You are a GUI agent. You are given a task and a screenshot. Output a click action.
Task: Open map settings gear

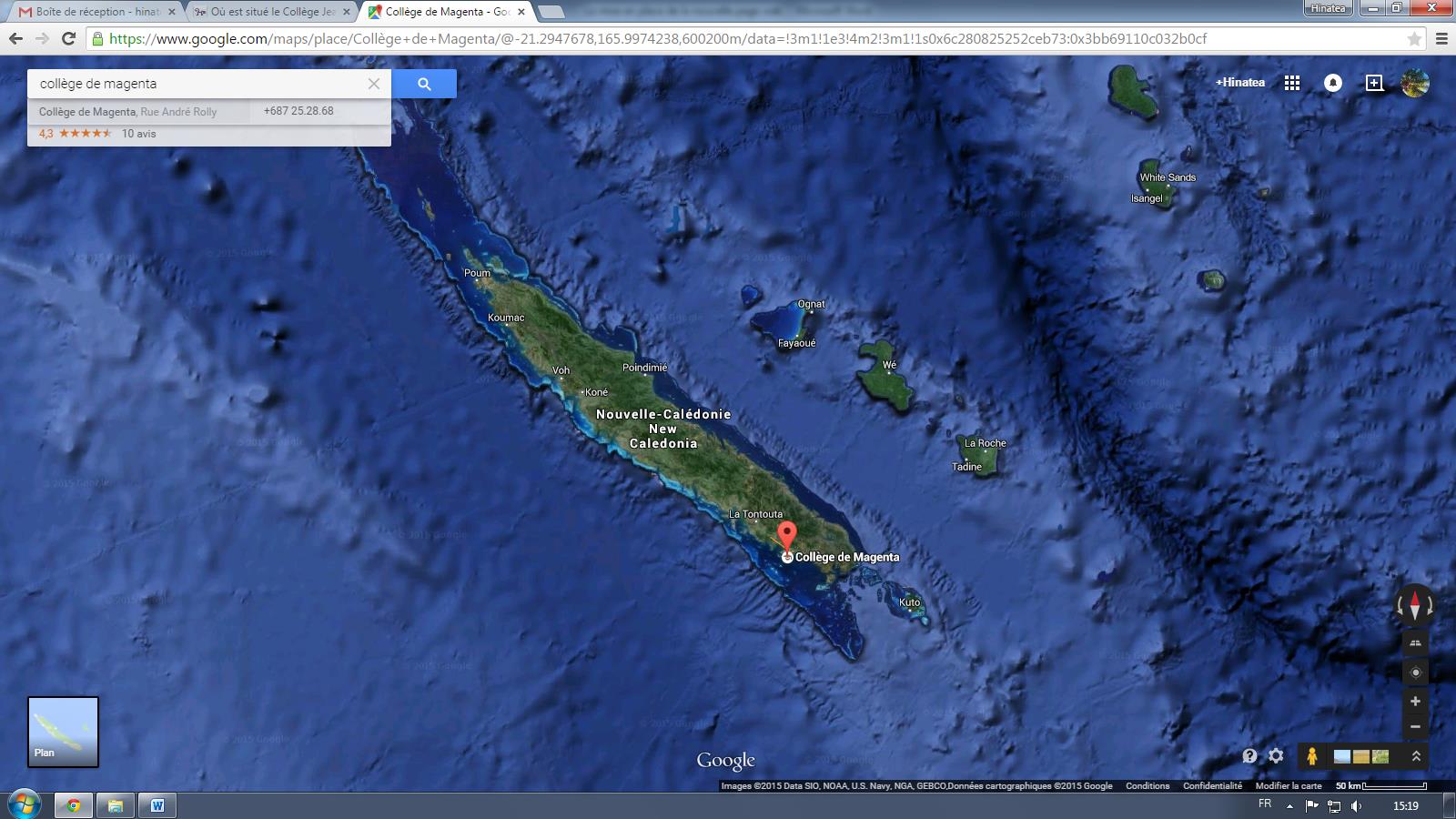pyautogui.click(x=1276, y=756)
